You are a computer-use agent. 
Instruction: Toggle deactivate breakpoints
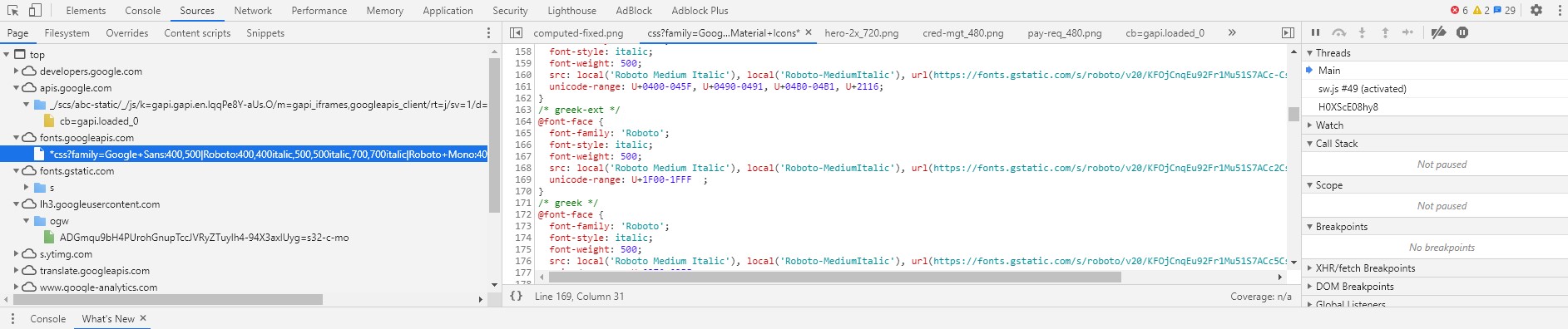click(1438, 32)
